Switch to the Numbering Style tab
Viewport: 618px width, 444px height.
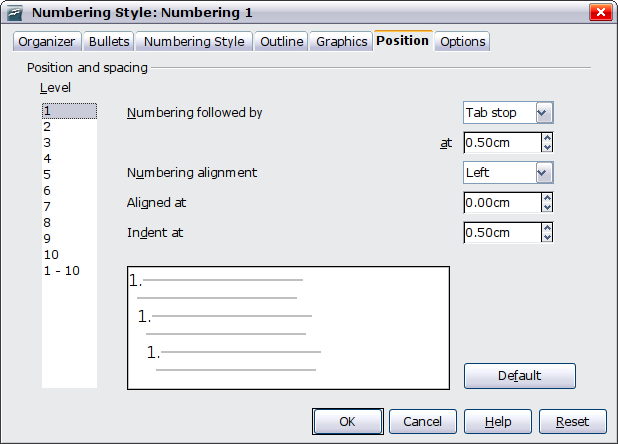click(193, 42)
